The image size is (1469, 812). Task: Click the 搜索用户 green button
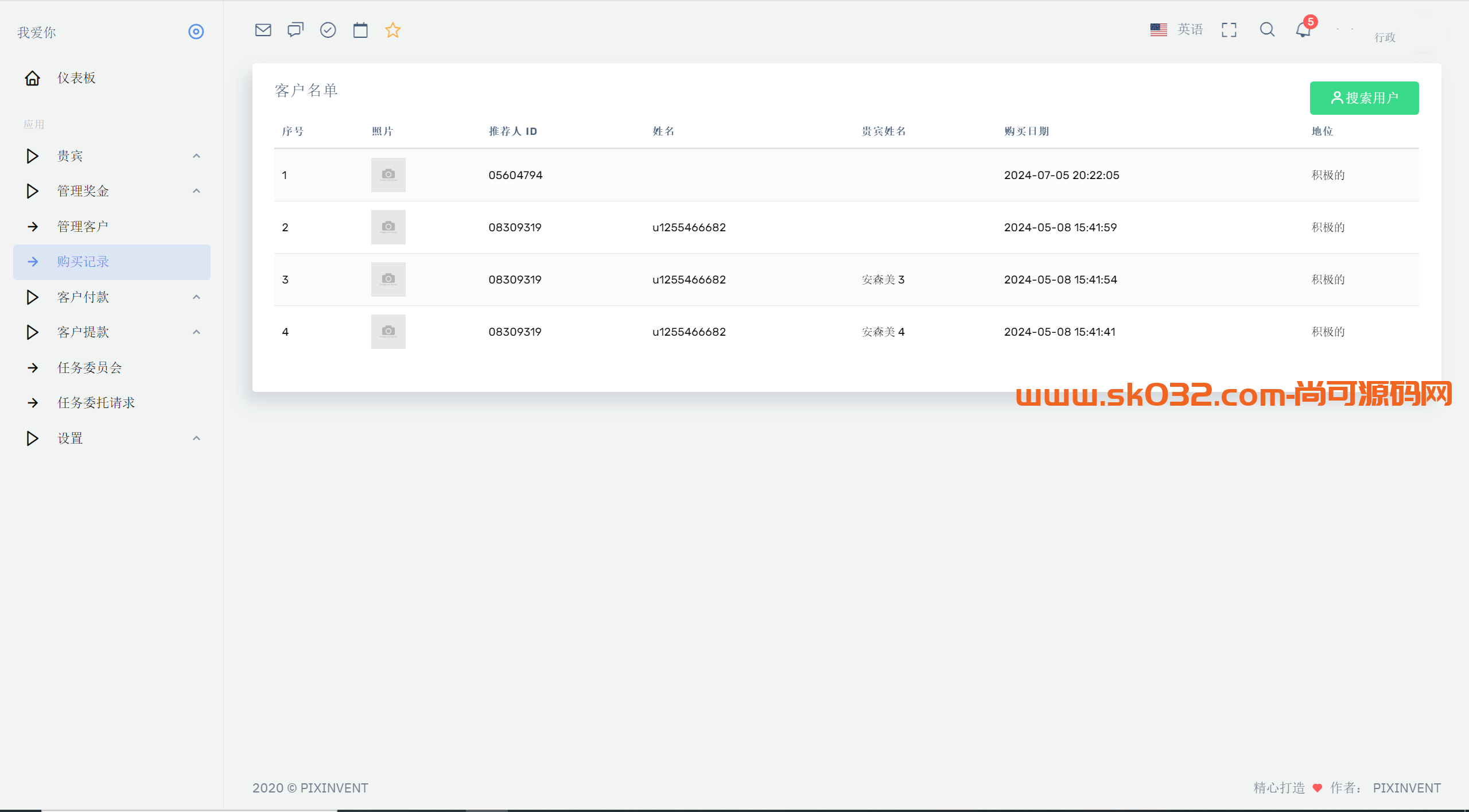(x=1364, y=98)
